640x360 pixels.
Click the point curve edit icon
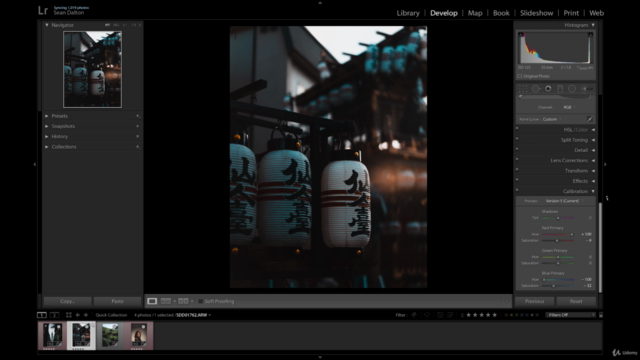(590, 119)
